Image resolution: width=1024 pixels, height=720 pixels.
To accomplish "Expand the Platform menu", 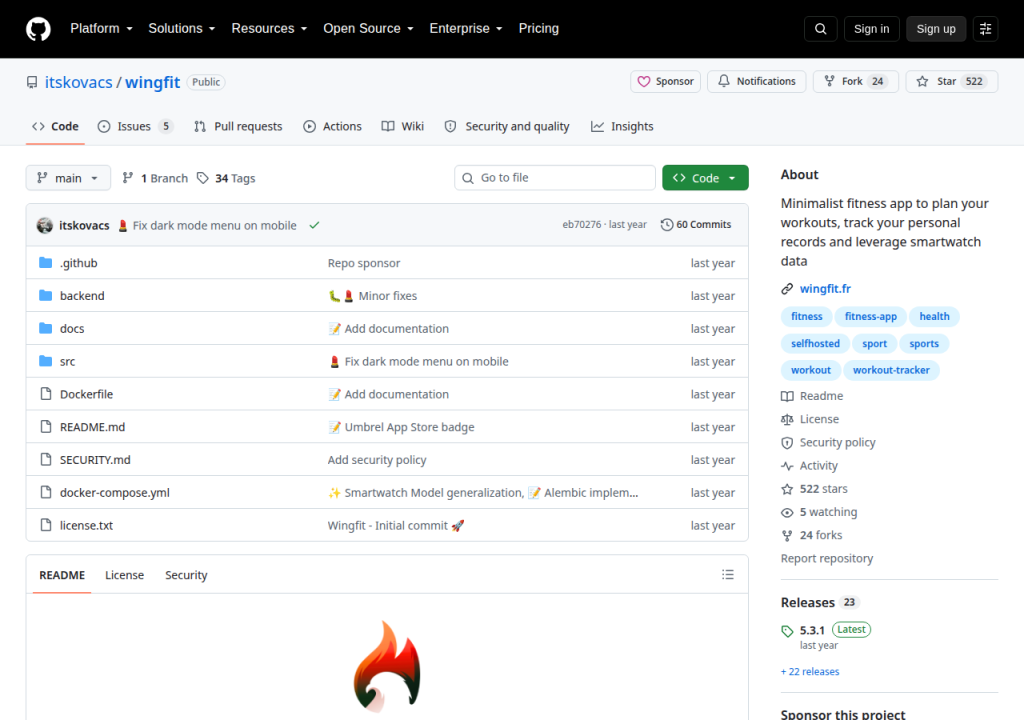I will point(101,29).
